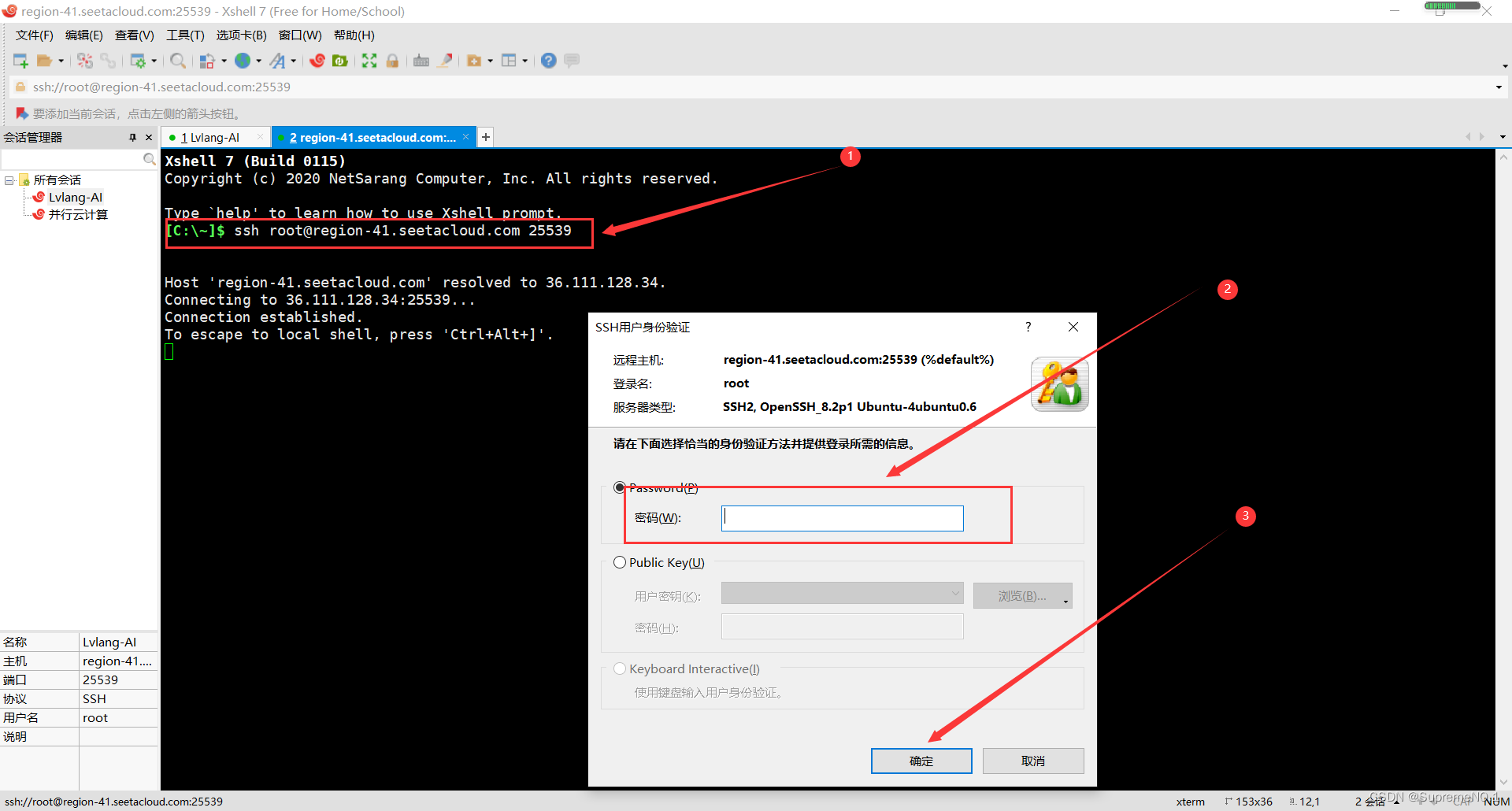Open the 工具(T) menu

click(x=185, y=35)
